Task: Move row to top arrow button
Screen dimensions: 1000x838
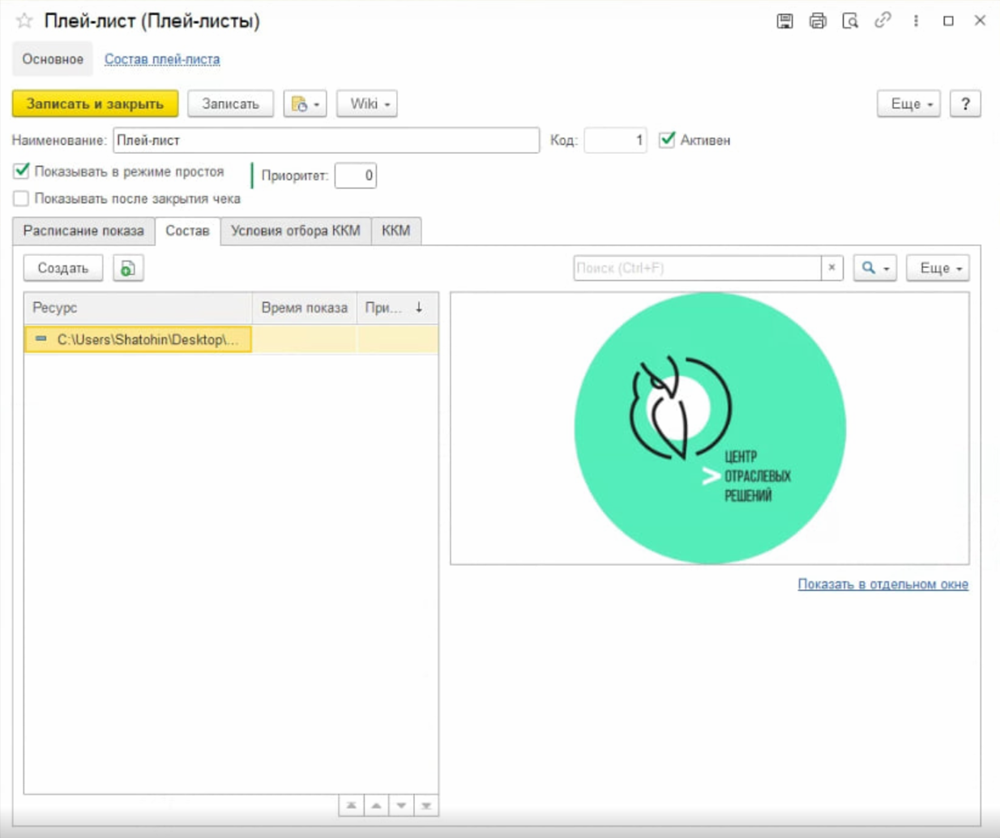Action: click(x=351, y=805)
